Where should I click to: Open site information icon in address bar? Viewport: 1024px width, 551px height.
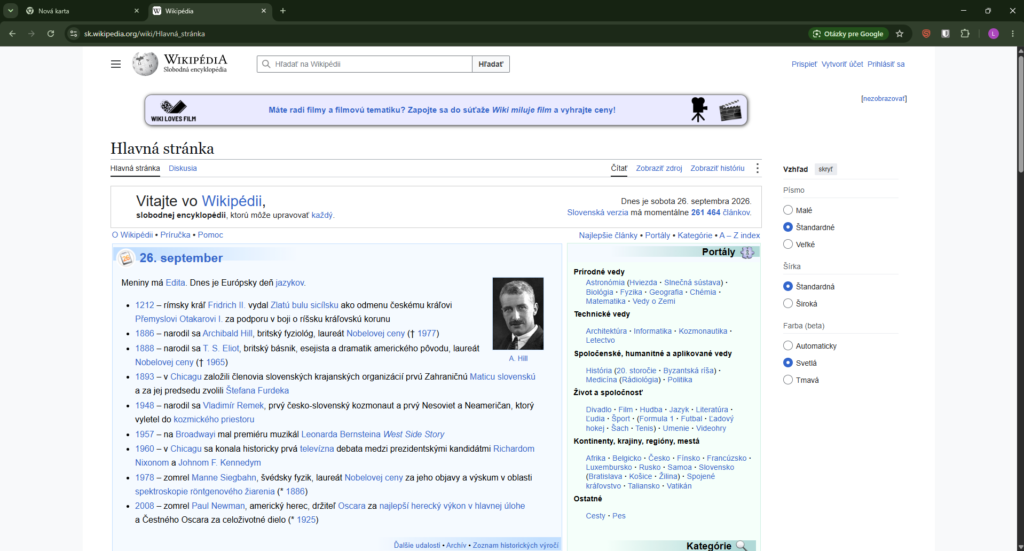coord(73,33)
